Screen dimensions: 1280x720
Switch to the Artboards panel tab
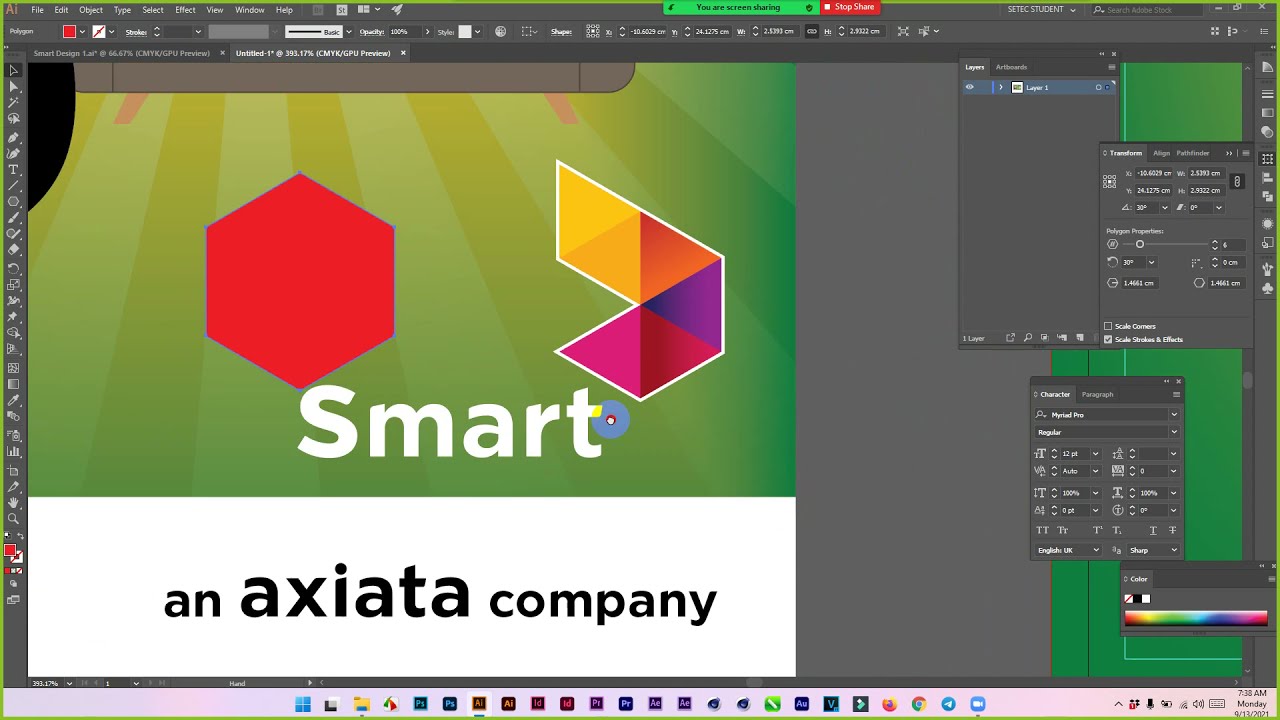1011,67
